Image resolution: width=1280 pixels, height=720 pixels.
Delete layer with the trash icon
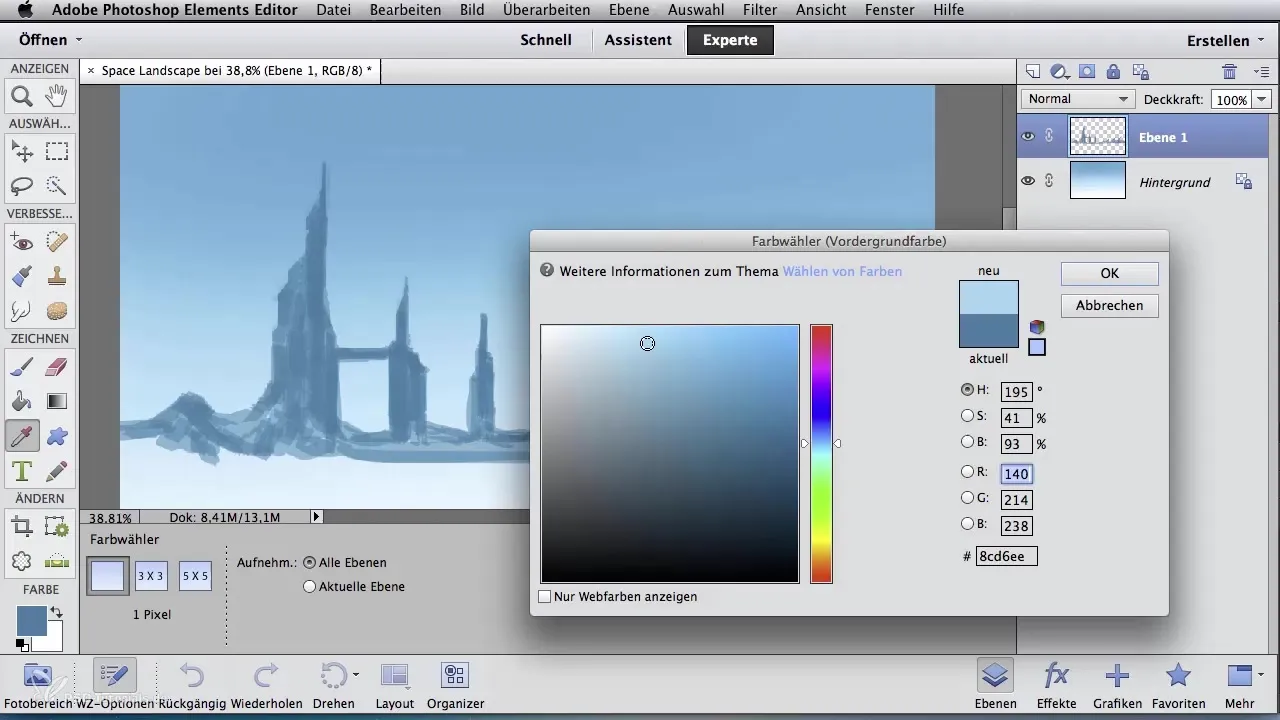[x=1230, y=71]
